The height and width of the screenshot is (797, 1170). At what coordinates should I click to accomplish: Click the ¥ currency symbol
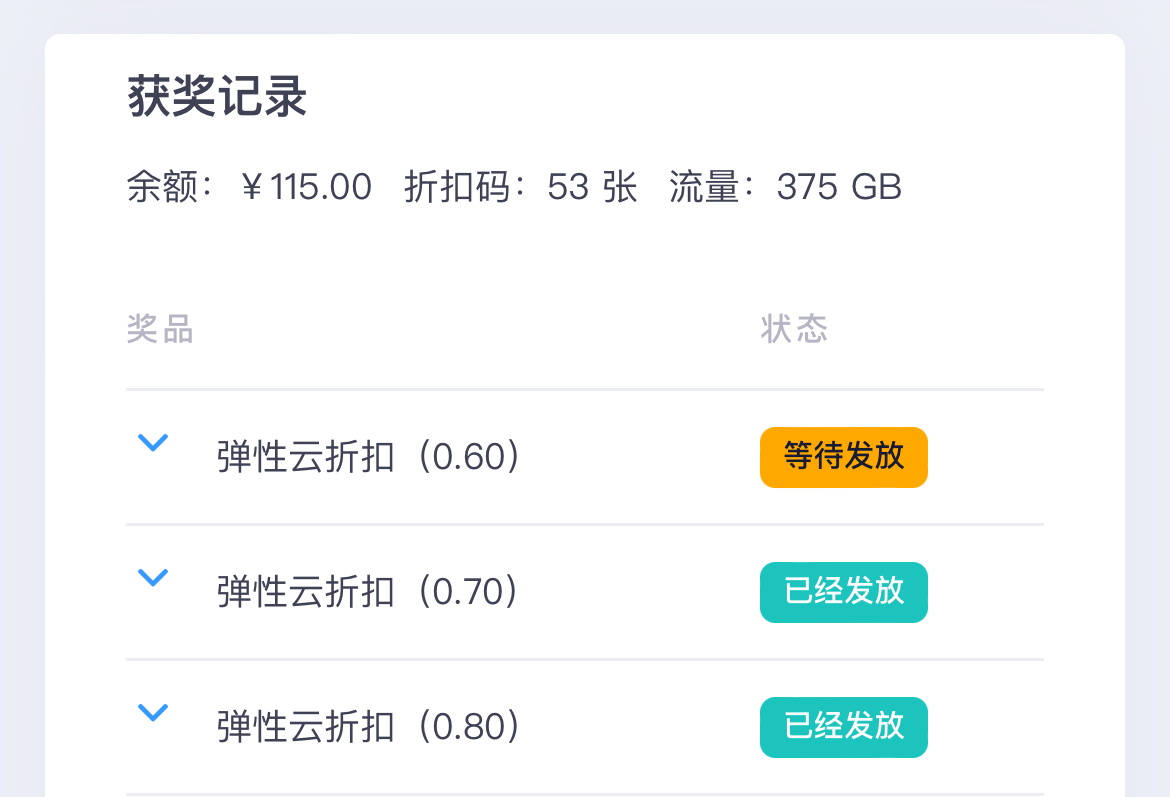(252, 187)
